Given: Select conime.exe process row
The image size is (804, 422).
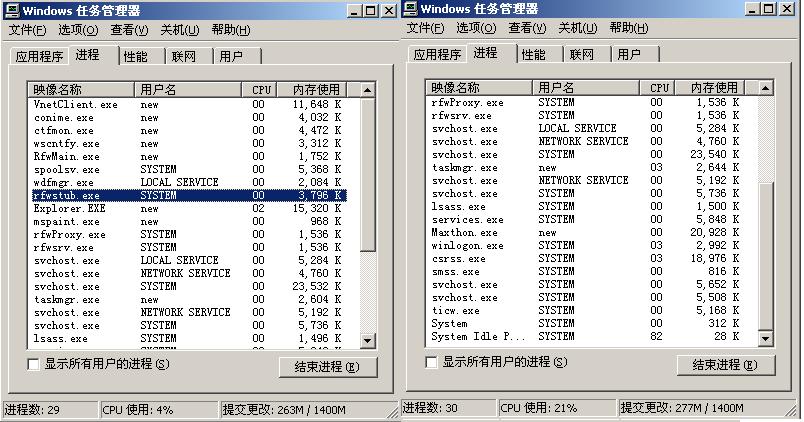Looking at the screenshot, I should coord(188,117).
